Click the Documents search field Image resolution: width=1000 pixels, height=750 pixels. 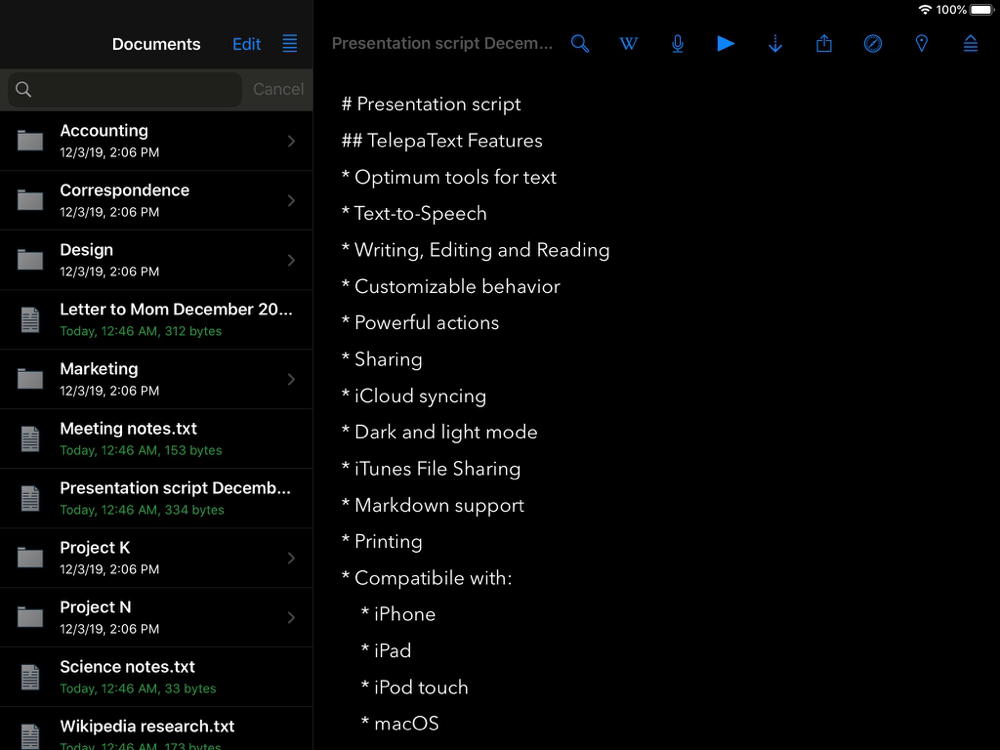[125, 89]
